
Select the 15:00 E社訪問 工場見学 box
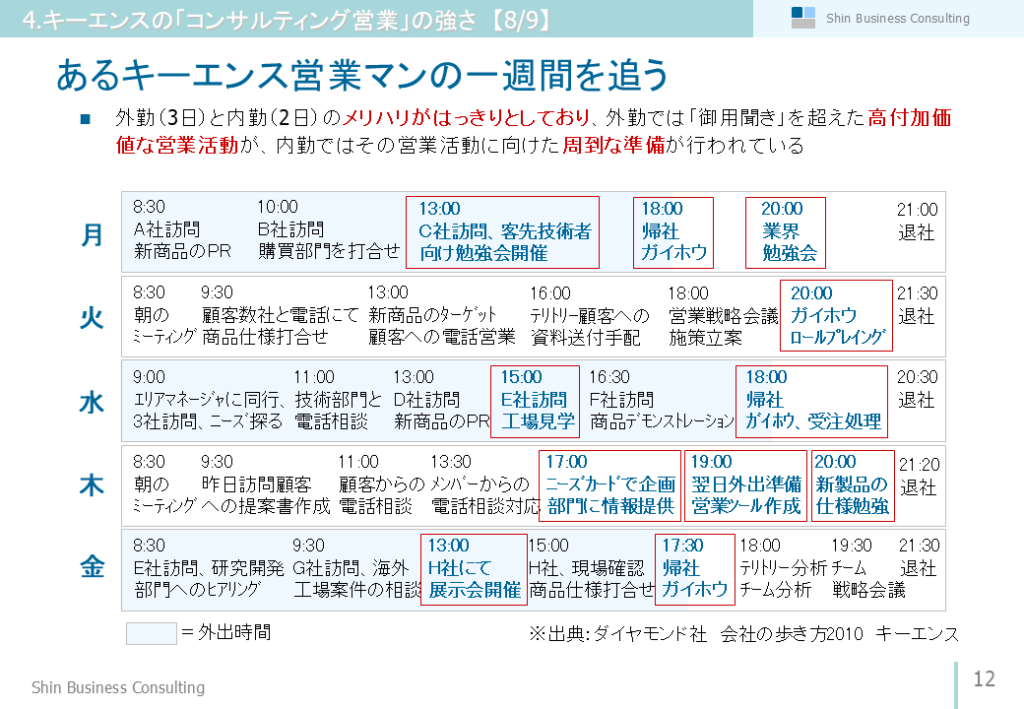[535, 400]
